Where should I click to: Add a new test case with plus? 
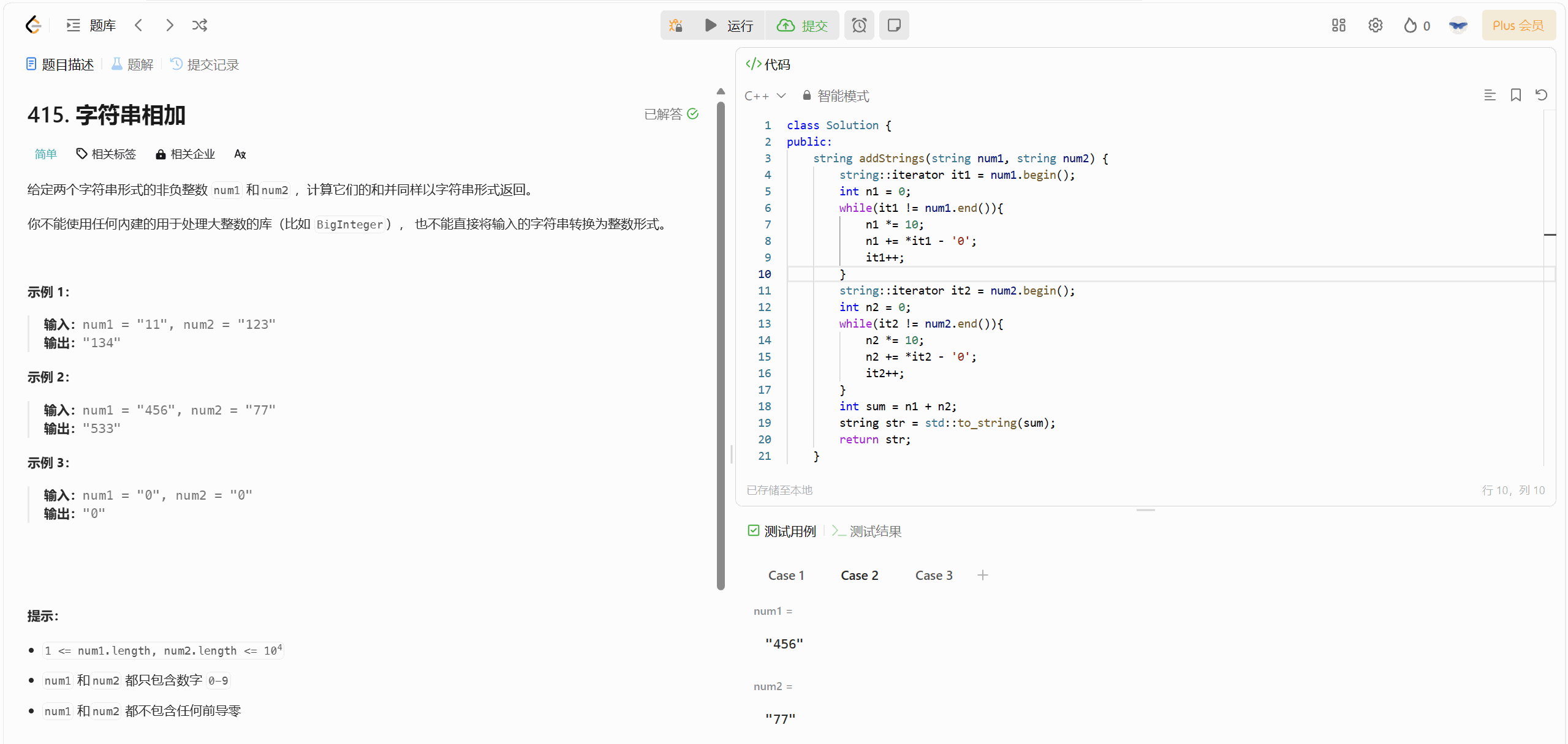(x=983, y=575)
